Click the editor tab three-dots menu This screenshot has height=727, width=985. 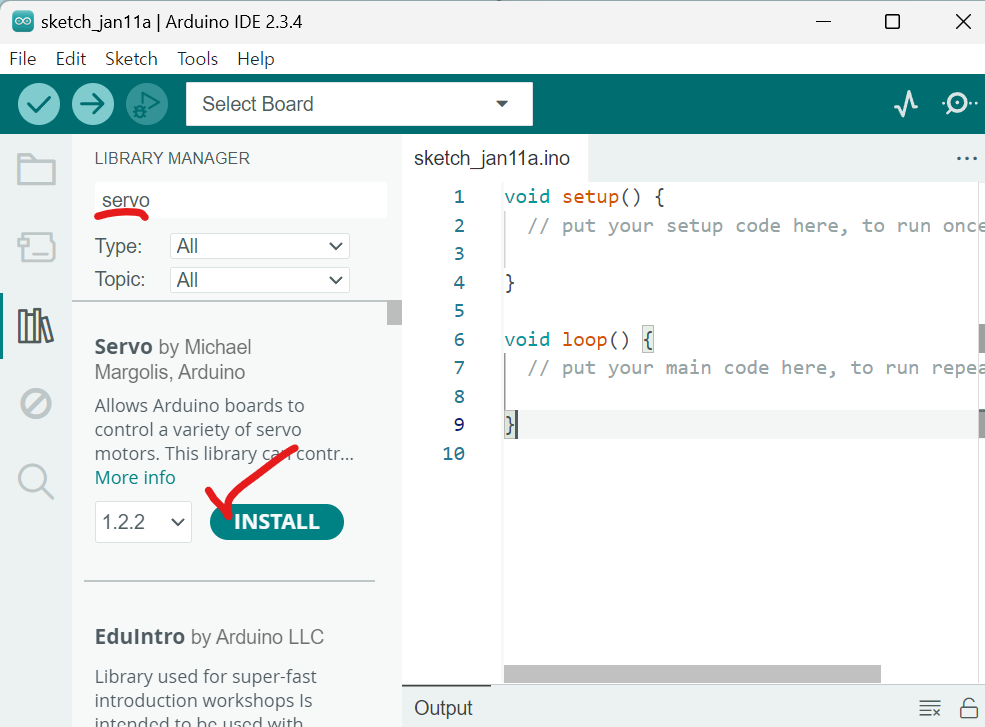click(x=966, y=158)
